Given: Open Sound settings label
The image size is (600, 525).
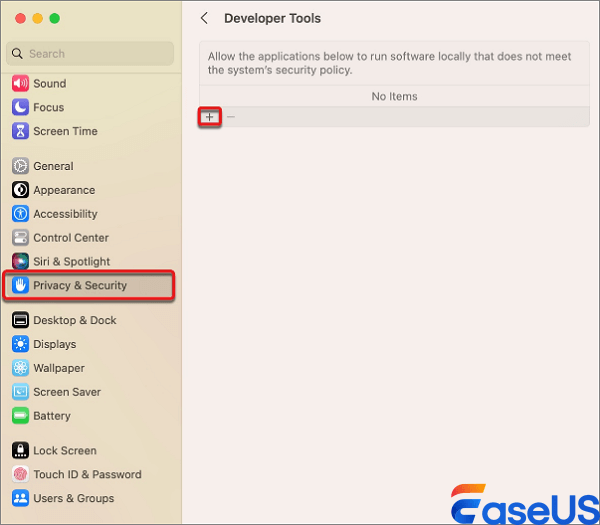Looking at the screenshot, I should point(50,83).
